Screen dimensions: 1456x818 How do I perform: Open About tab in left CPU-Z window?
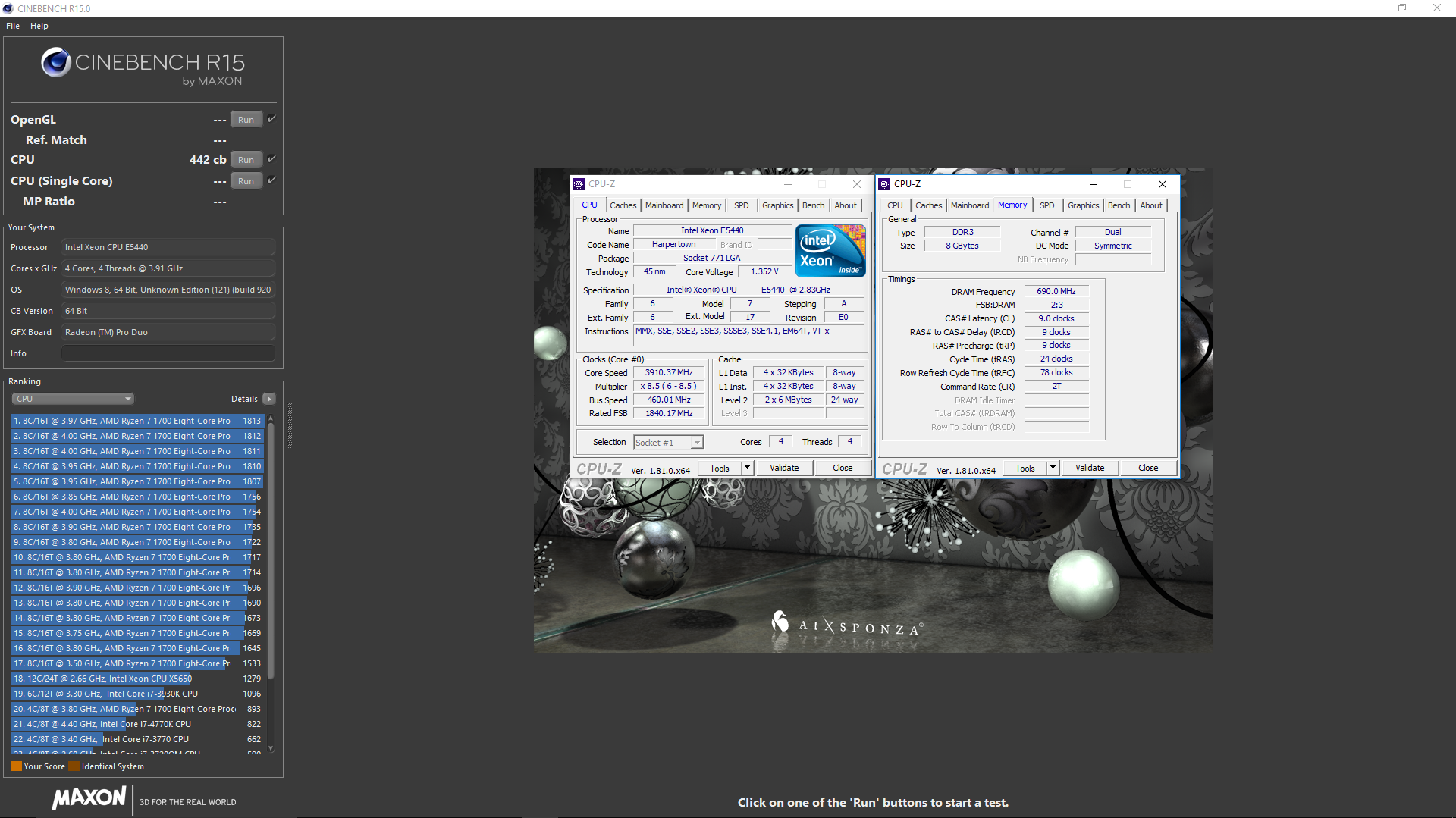846,205
